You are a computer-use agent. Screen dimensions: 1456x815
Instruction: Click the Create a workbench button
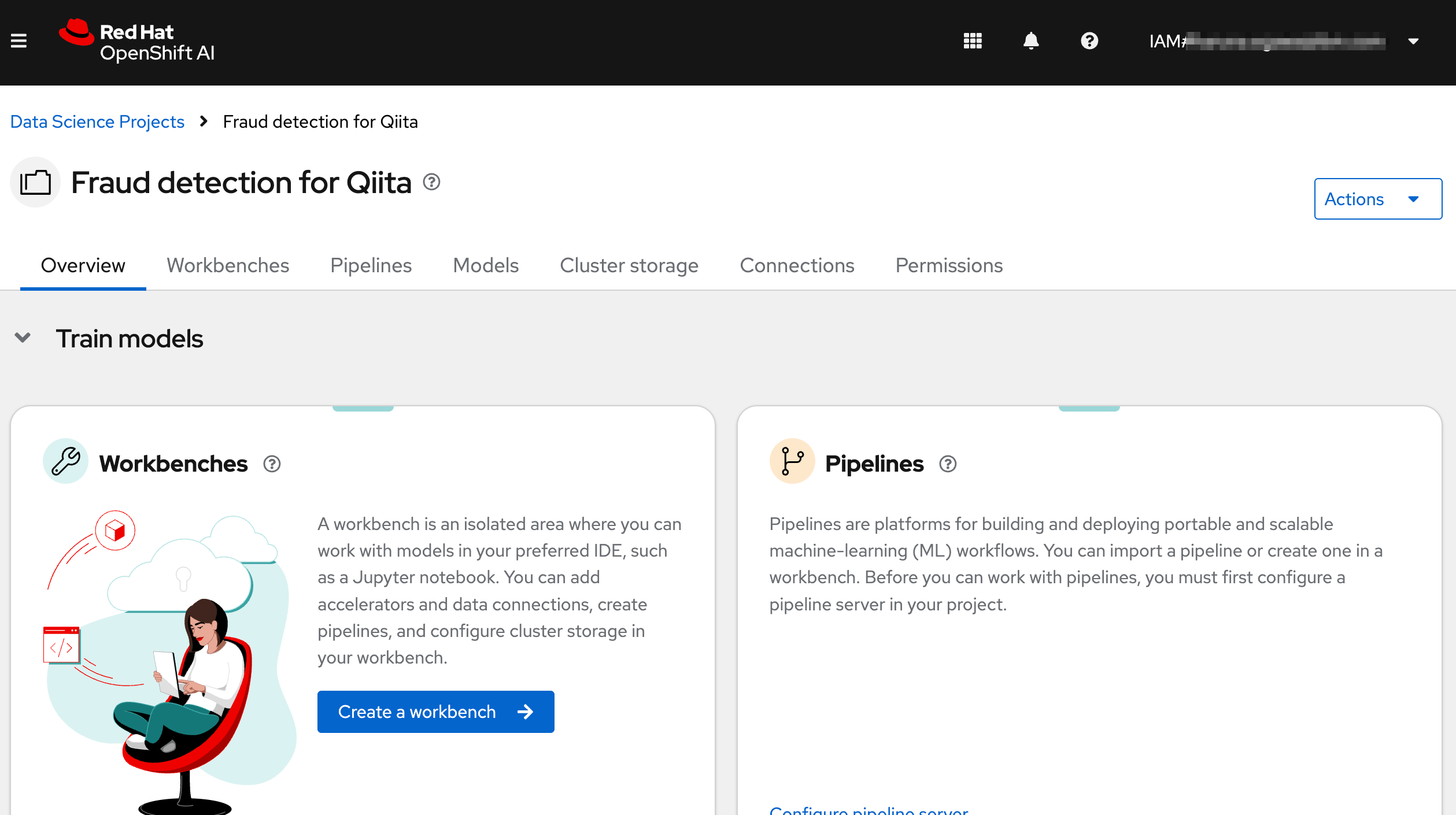pyautogui.click(x=435, y=712)
